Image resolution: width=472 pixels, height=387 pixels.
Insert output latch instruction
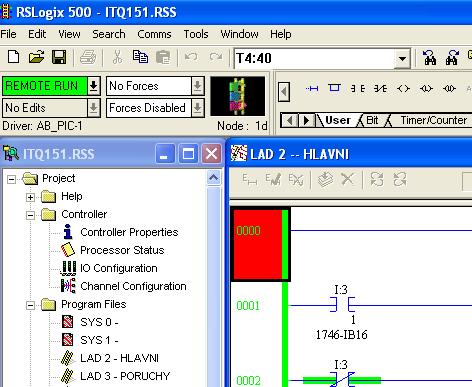coord(426,88)
